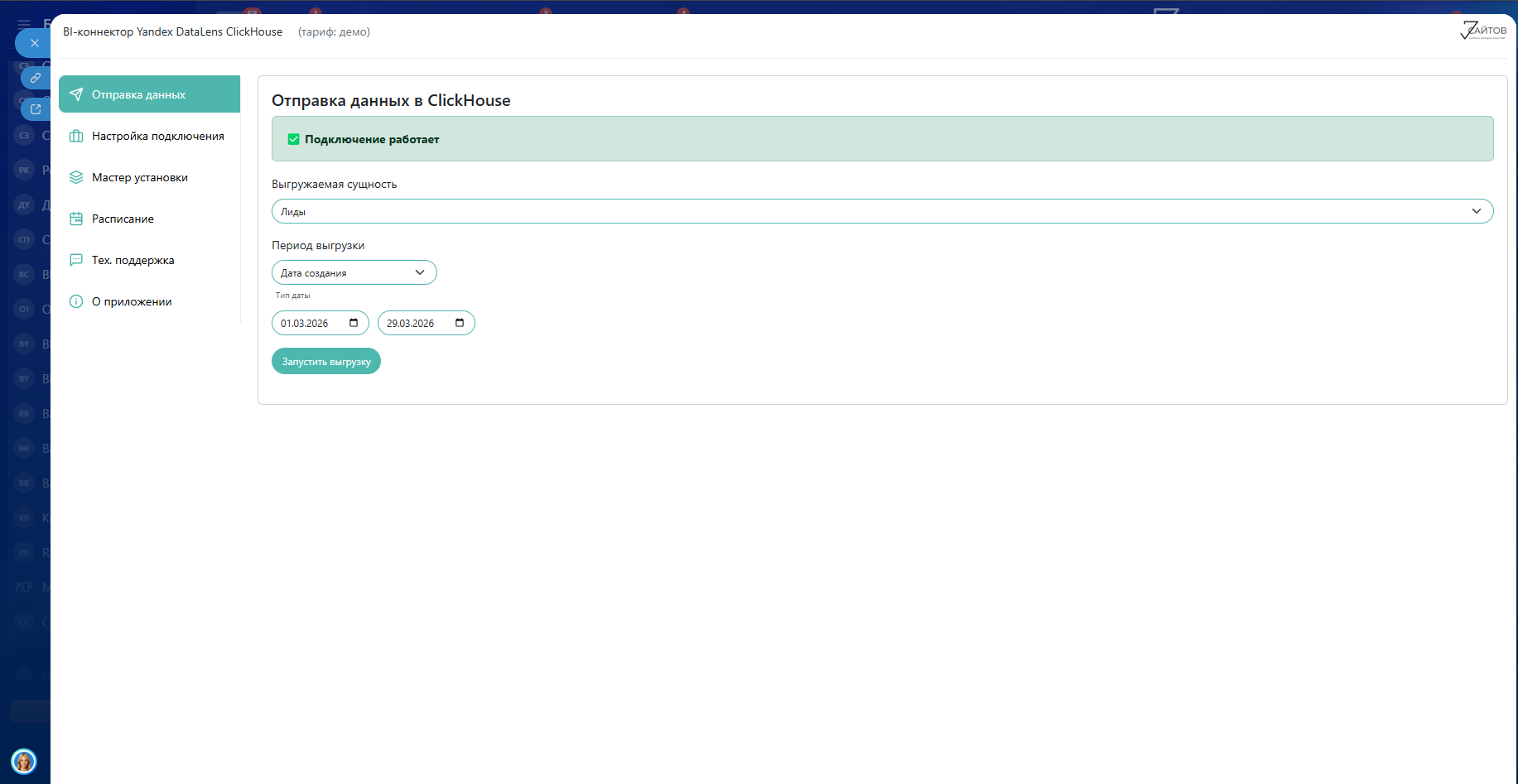The height and width of the screenshot is (784, 1518).
Task: Show the О приложении page
Action: pos(149,301)
